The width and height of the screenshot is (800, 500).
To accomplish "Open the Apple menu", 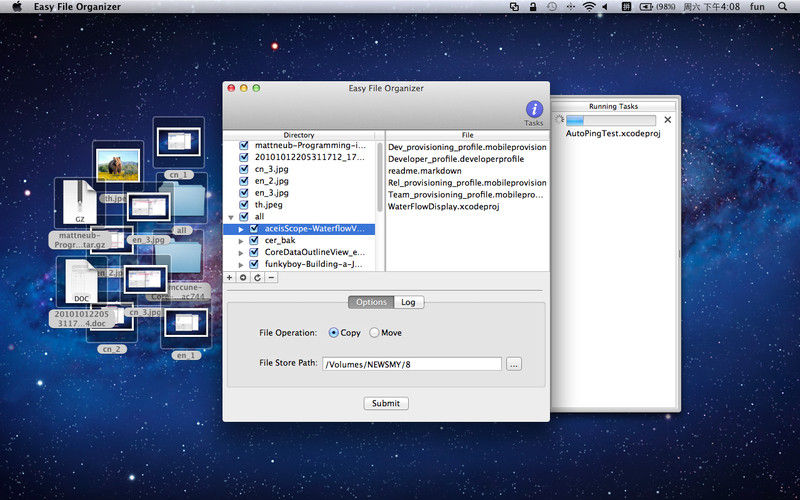I will 16,7.
